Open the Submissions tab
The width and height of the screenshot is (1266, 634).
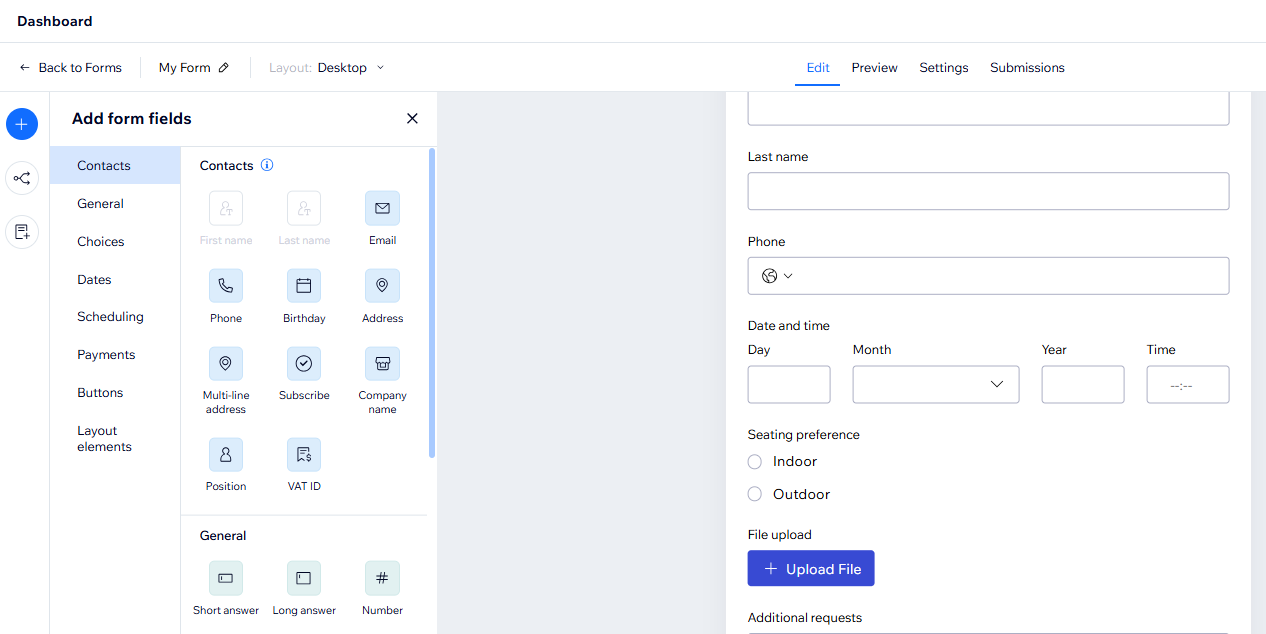(x=1027, y=68)
